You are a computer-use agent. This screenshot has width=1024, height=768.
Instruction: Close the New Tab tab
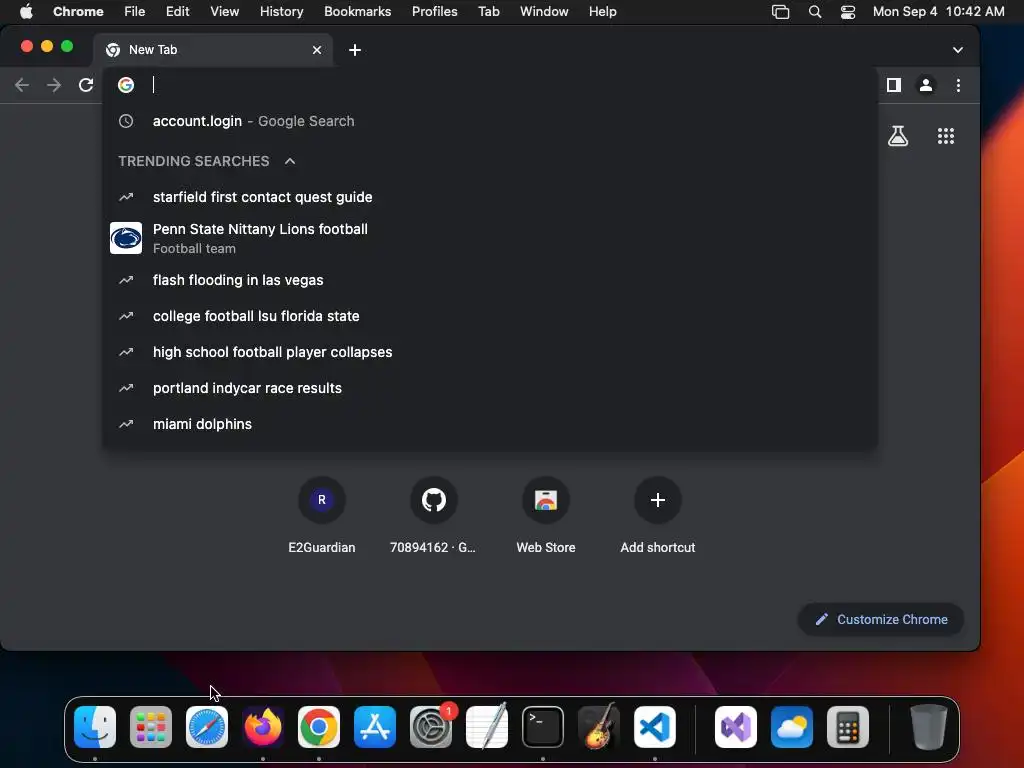317,50
